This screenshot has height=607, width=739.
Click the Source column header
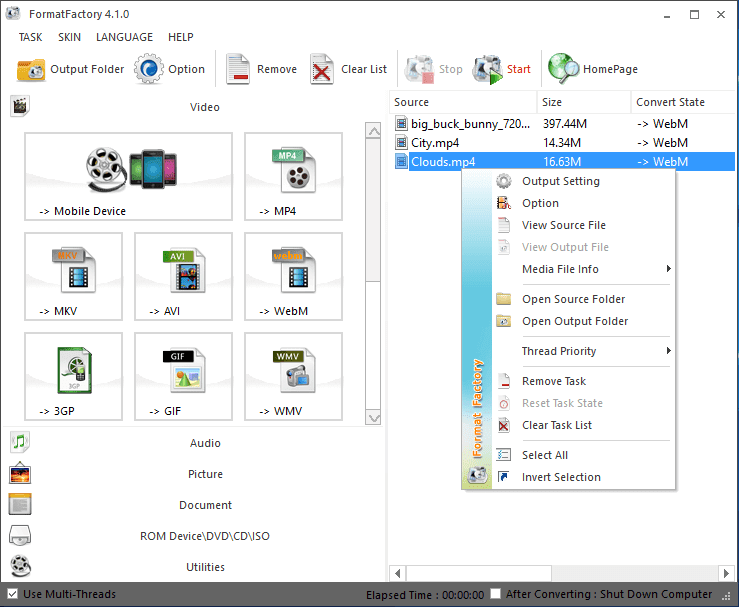point(463,102)
